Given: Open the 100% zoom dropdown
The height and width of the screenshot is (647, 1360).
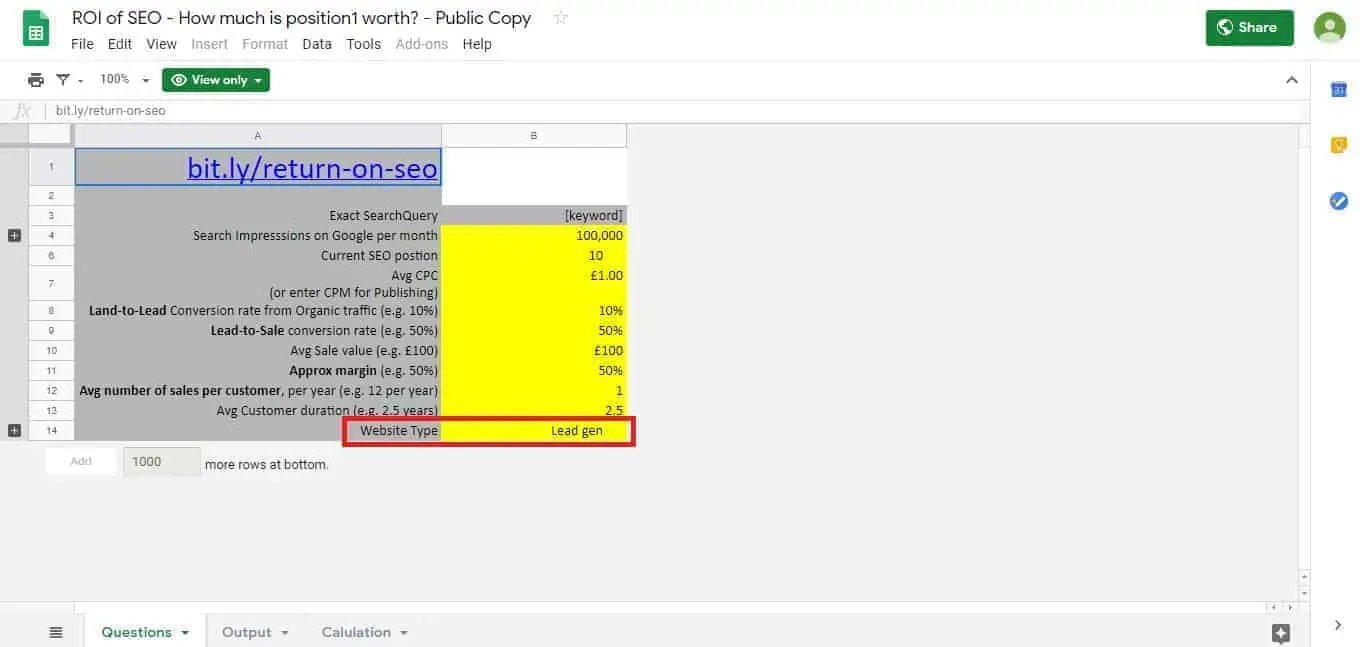Looking at the screenshot, I should [124, 80].
